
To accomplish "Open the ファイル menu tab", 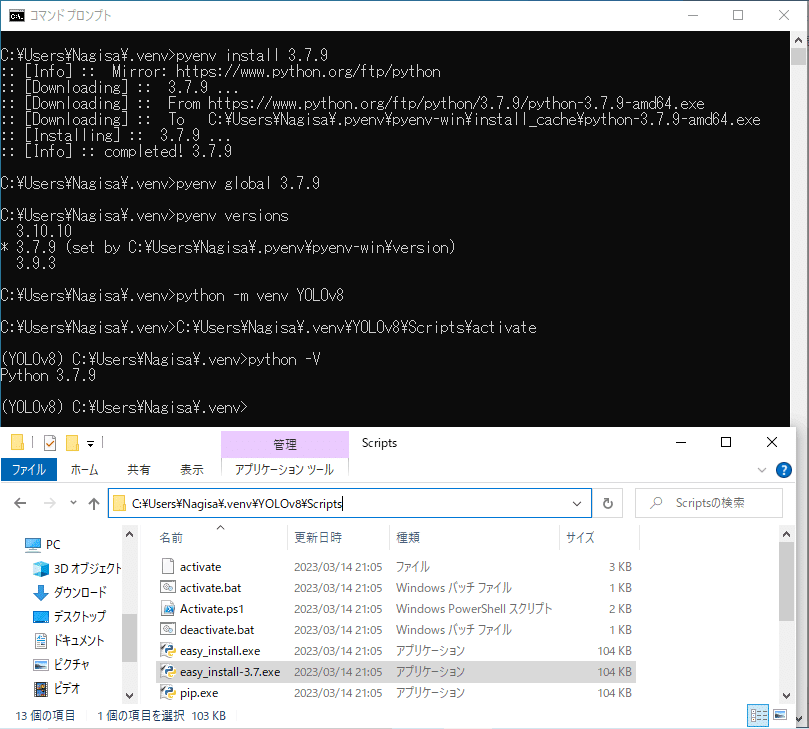I will (29, 469).
